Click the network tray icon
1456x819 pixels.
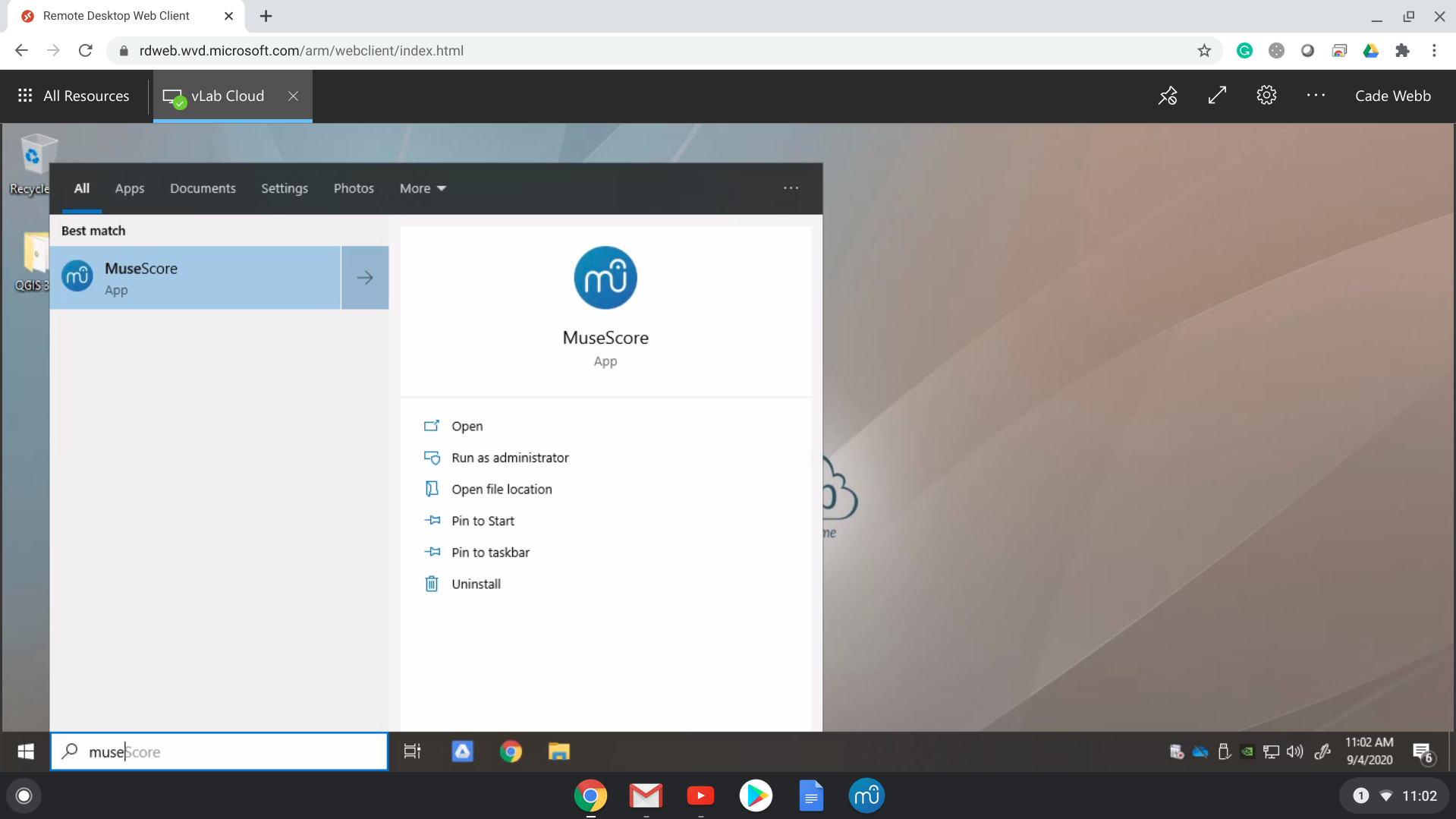(1272, 751)
